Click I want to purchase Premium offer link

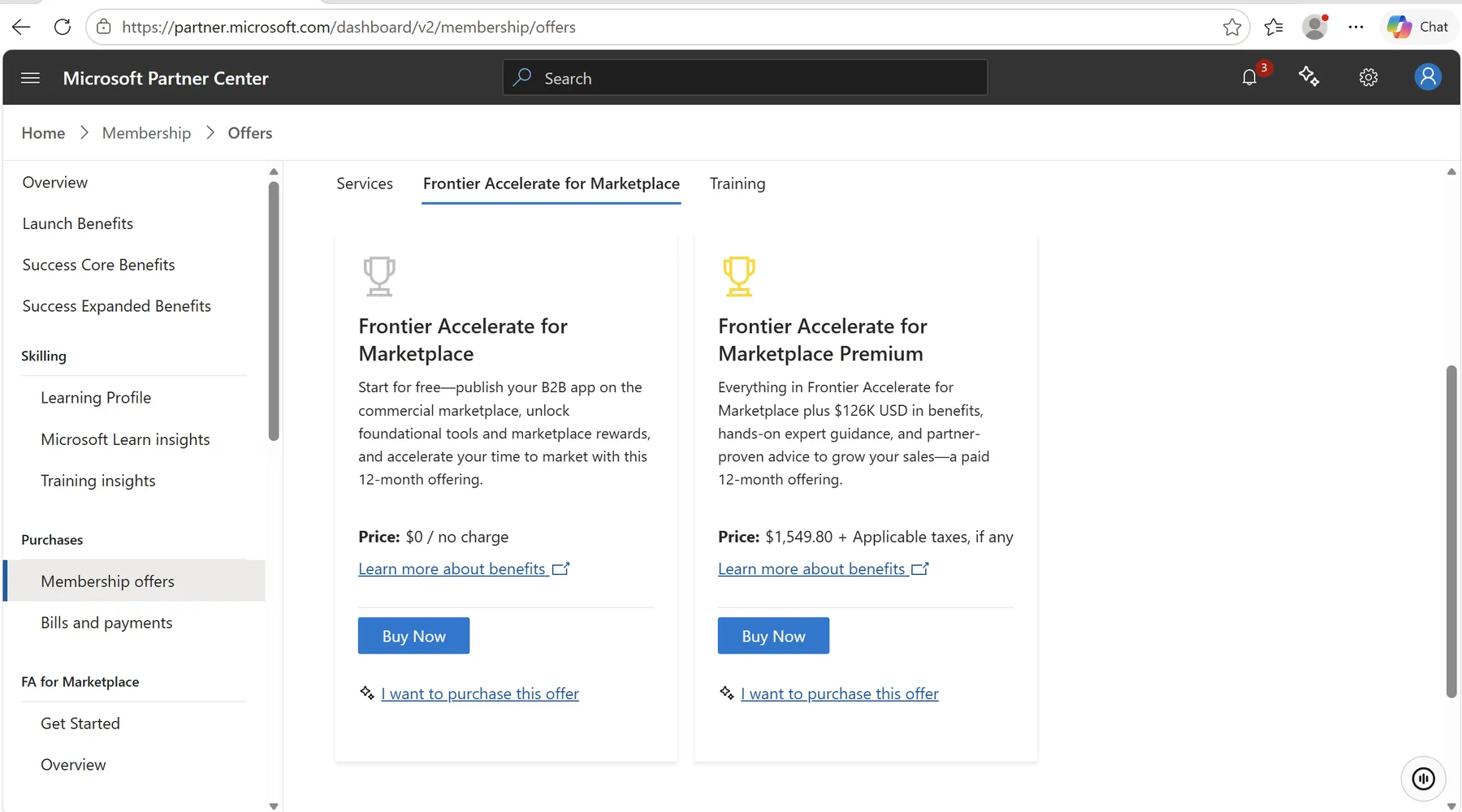pos(840,693)
